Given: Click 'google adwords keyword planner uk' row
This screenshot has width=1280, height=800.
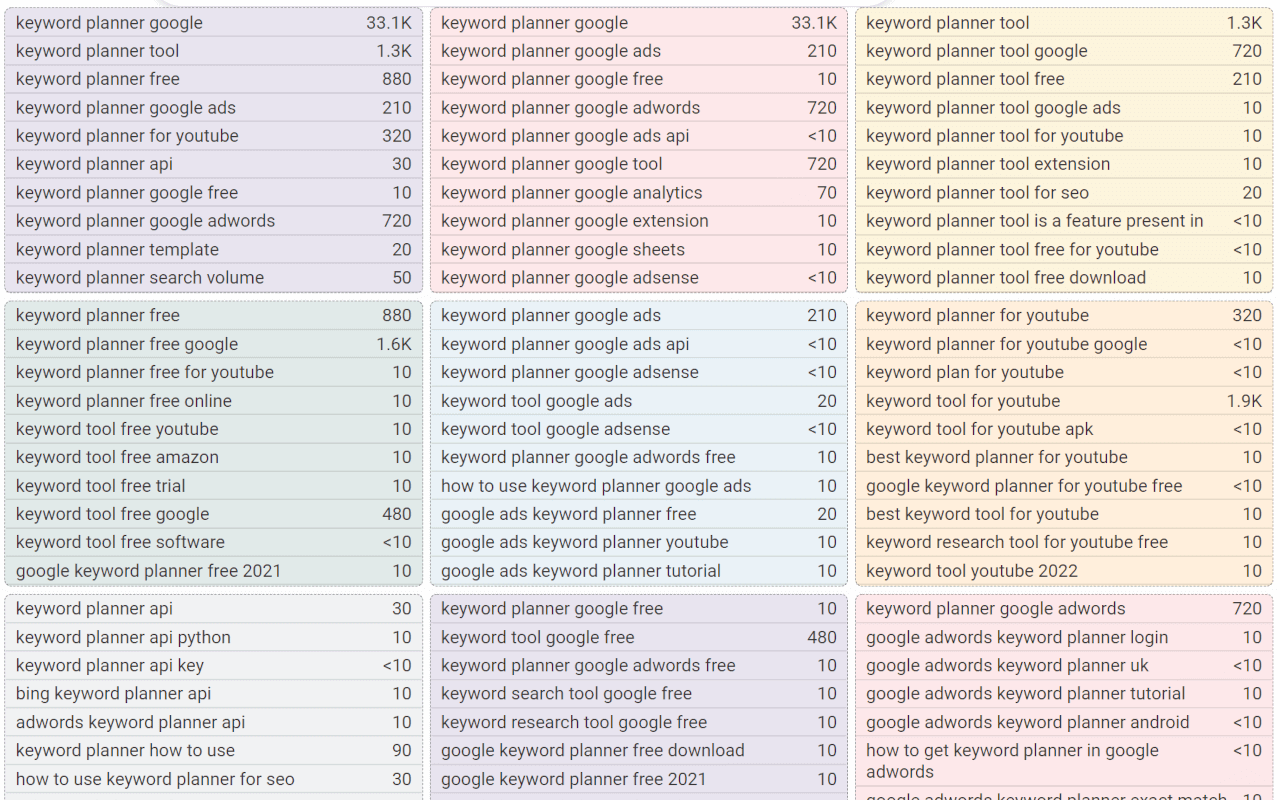Looking at the screenshot, I should click(1064, 665).
